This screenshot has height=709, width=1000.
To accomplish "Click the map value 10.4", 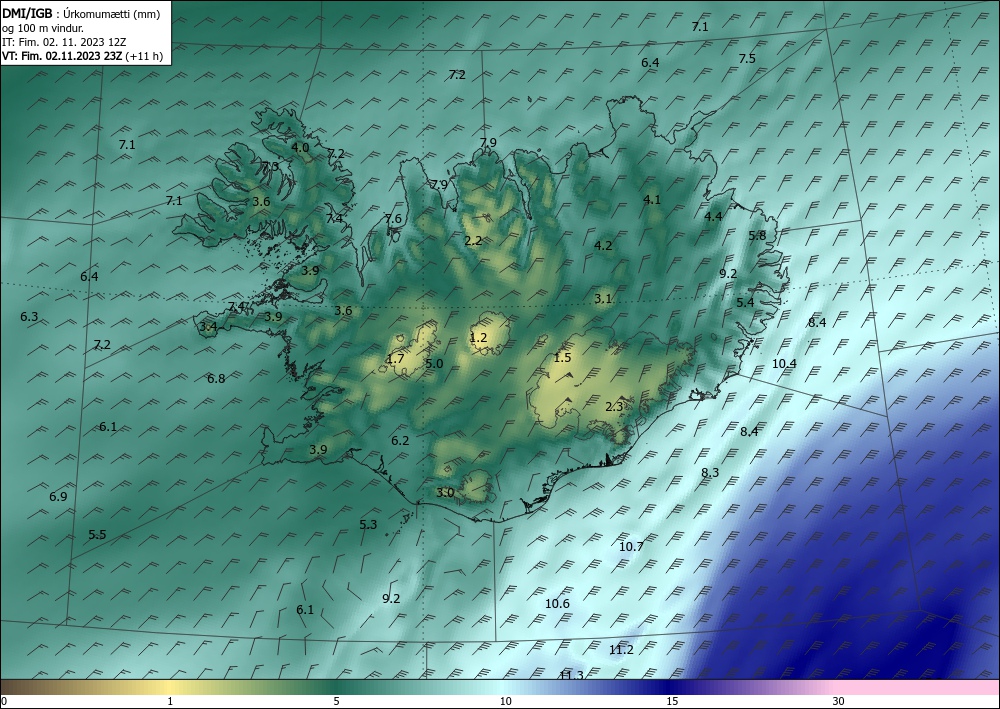I will click(x=784, y=363).
